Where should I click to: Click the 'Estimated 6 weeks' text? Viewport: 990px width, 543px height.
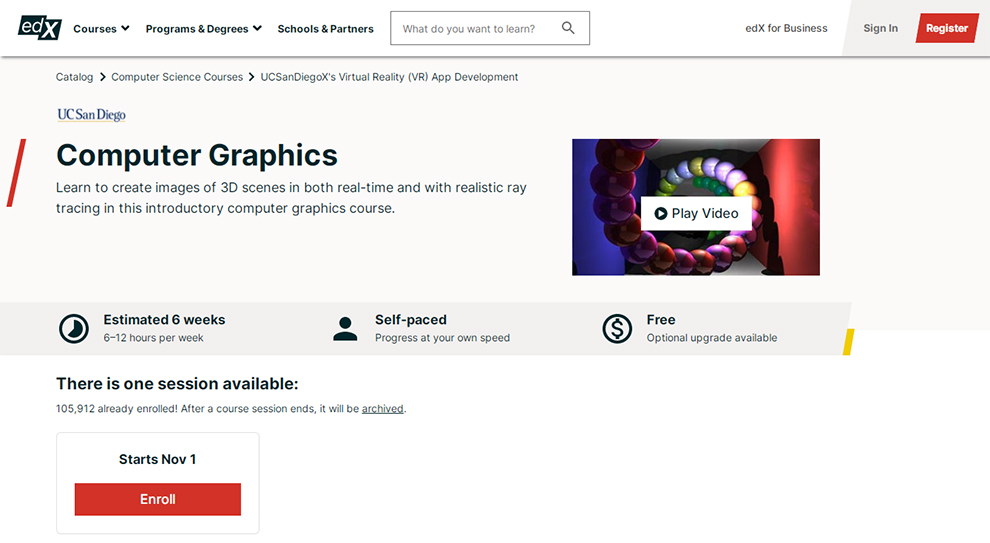coord(164,319)
